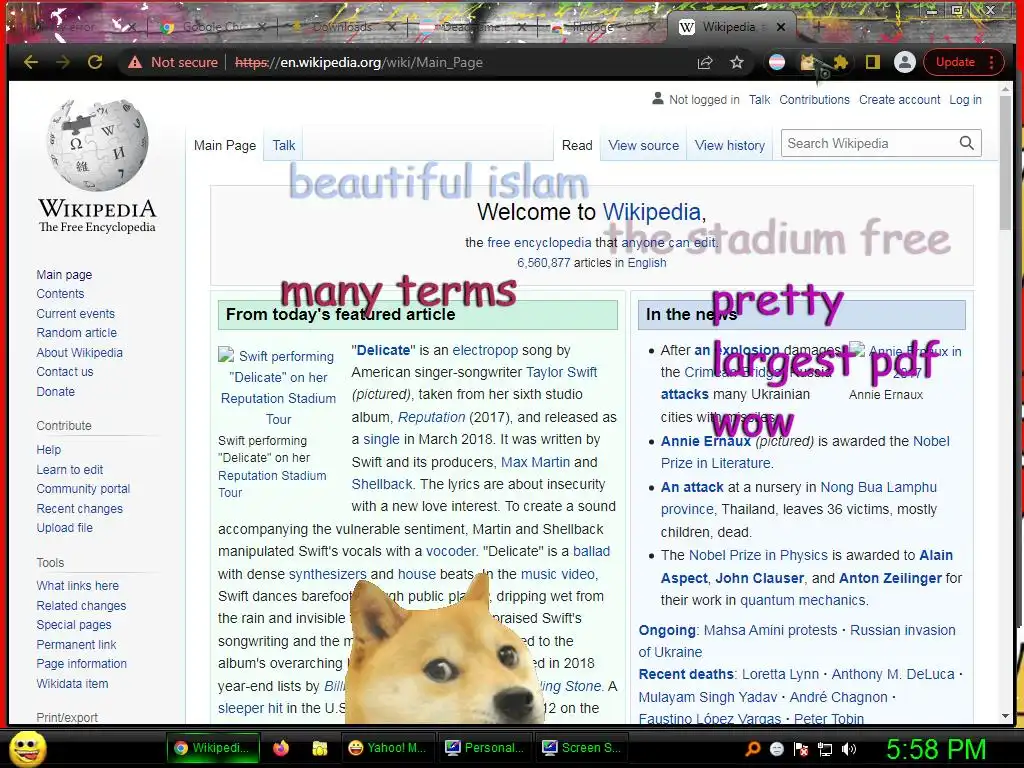Open the Chrome profile avatar
This screenshot has height=768, width=1024.
click(904, 63)
